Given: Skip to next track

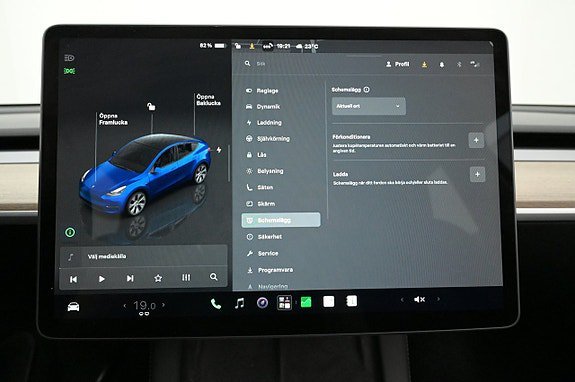Looking at the screenshot, I should 130,279.
